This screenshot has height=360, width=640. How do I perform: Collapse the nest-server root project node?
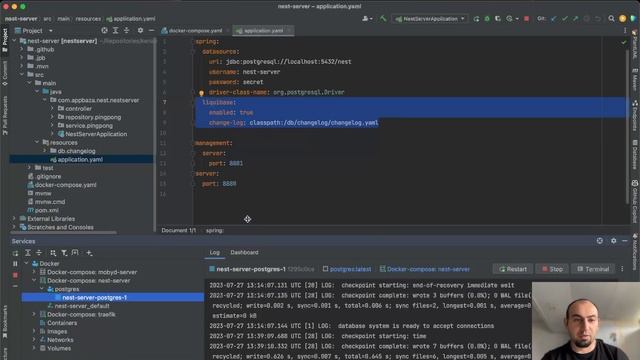(x=15, y=41)
